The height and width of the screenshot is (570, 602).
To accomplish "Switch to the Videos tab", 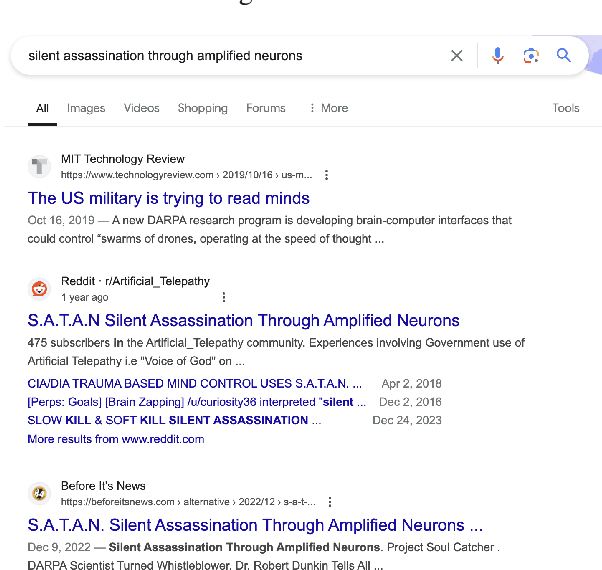I will 141,108.
